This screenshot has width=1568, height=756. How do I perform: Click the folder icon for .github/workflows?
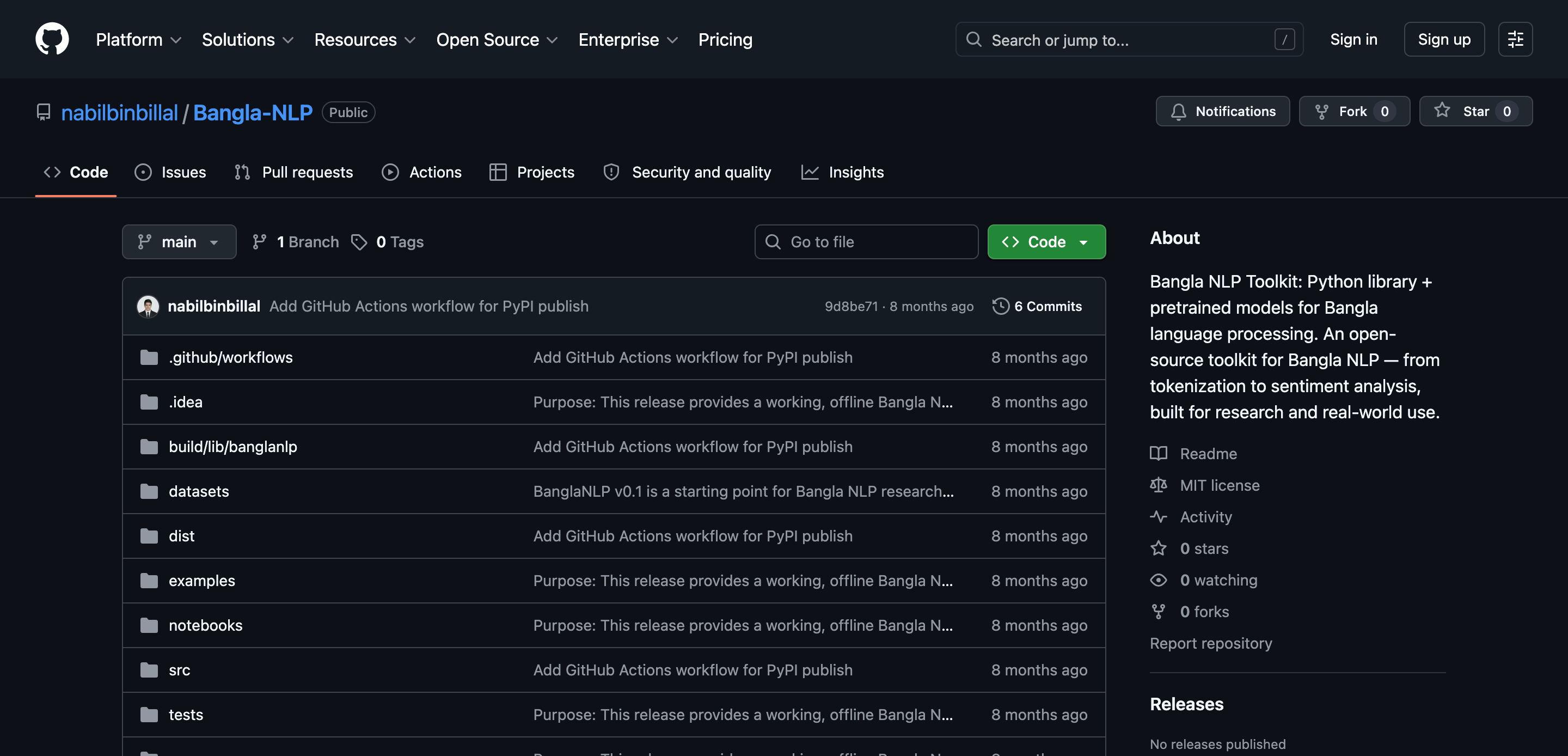[149, 358]
